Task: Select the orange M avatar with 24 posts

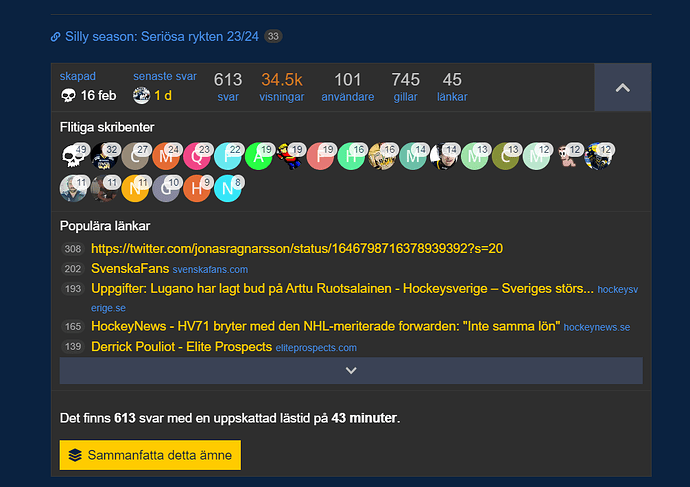Action: coord(167,156)
